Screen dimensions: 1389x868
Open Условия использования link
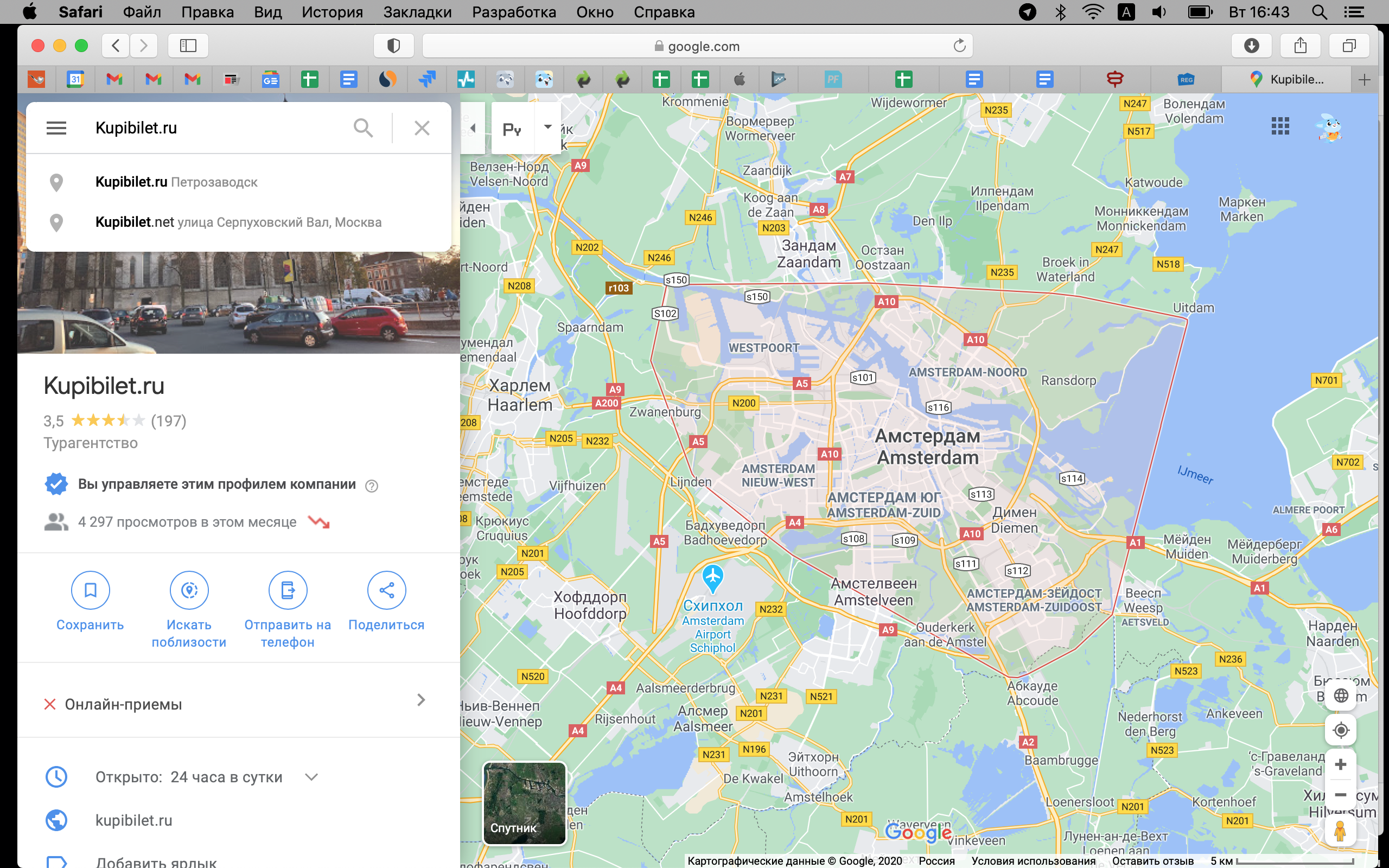click(x=1033, y=860)
